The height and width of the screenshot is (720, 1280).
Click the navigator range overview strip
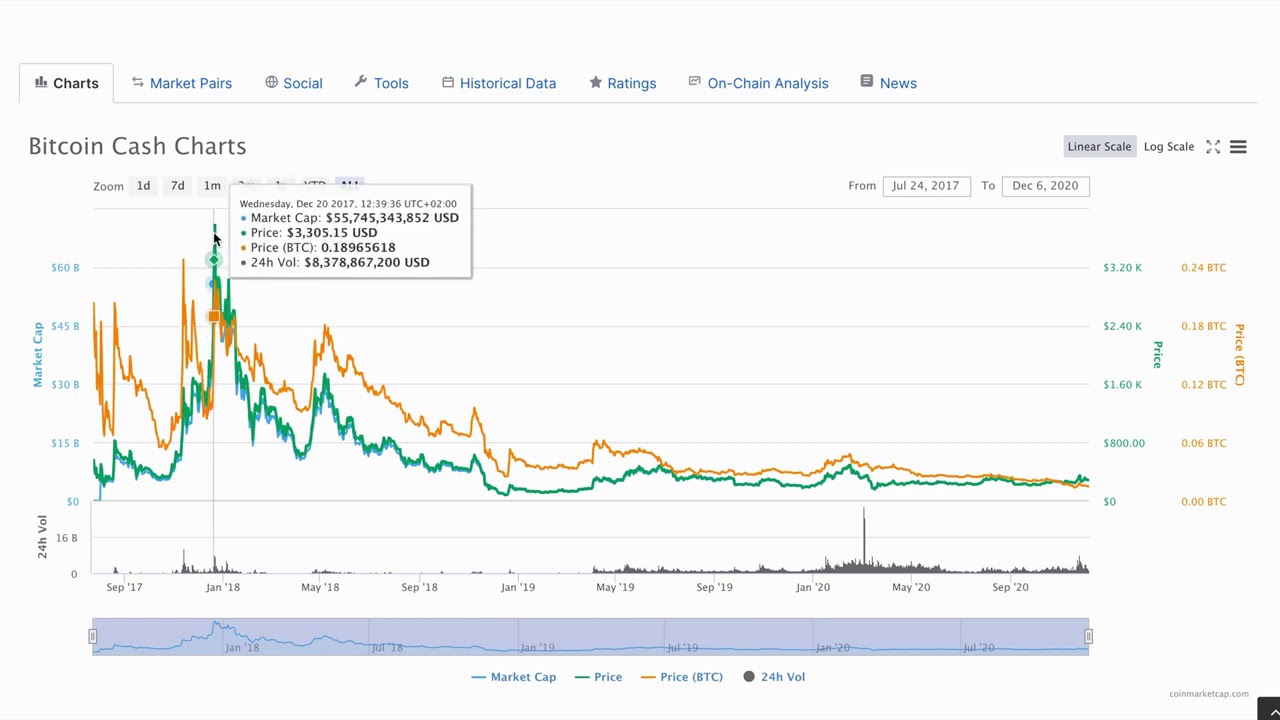[590, 636]
